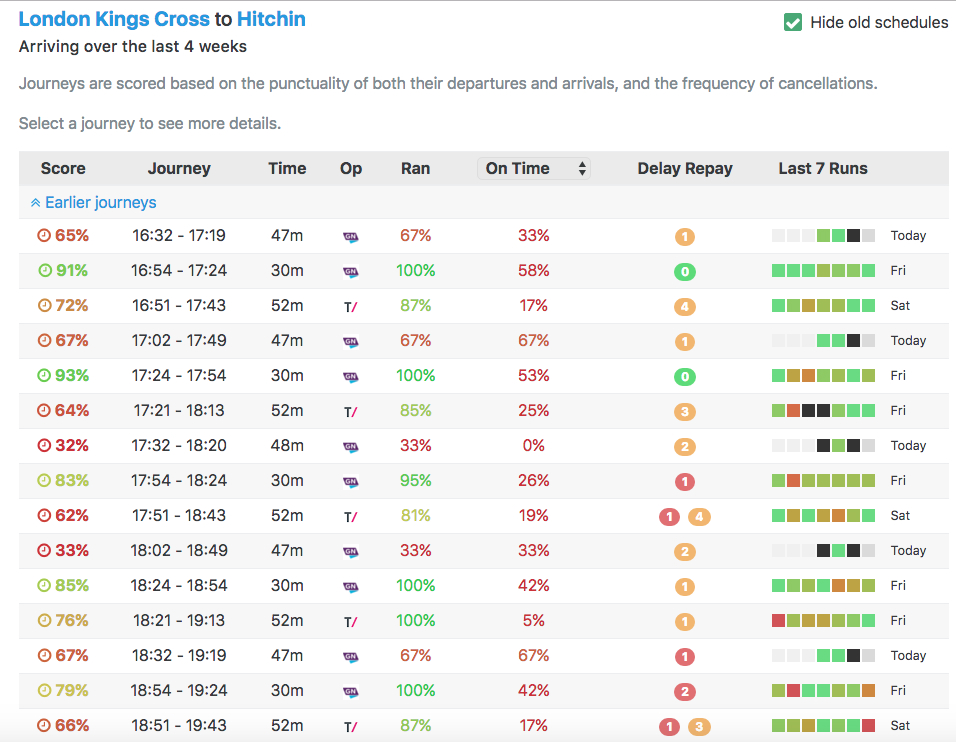The width and height of the screenshot is (956, 742).
Task: Select the 18:24 - 18:54 journey time
Action: (x=179, y=585)
